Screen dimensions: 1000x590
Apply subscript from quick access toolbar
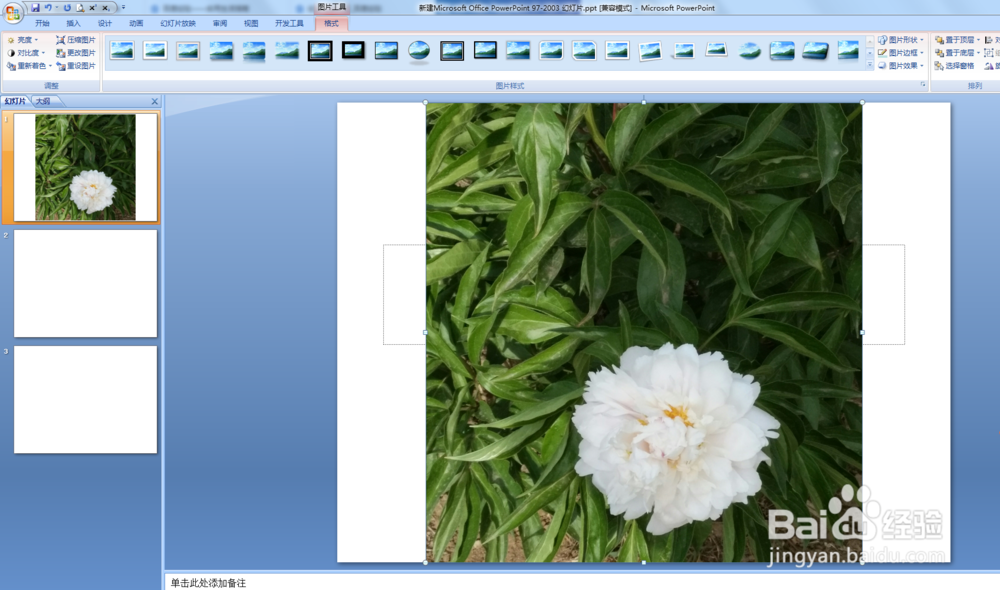(105, 8)
